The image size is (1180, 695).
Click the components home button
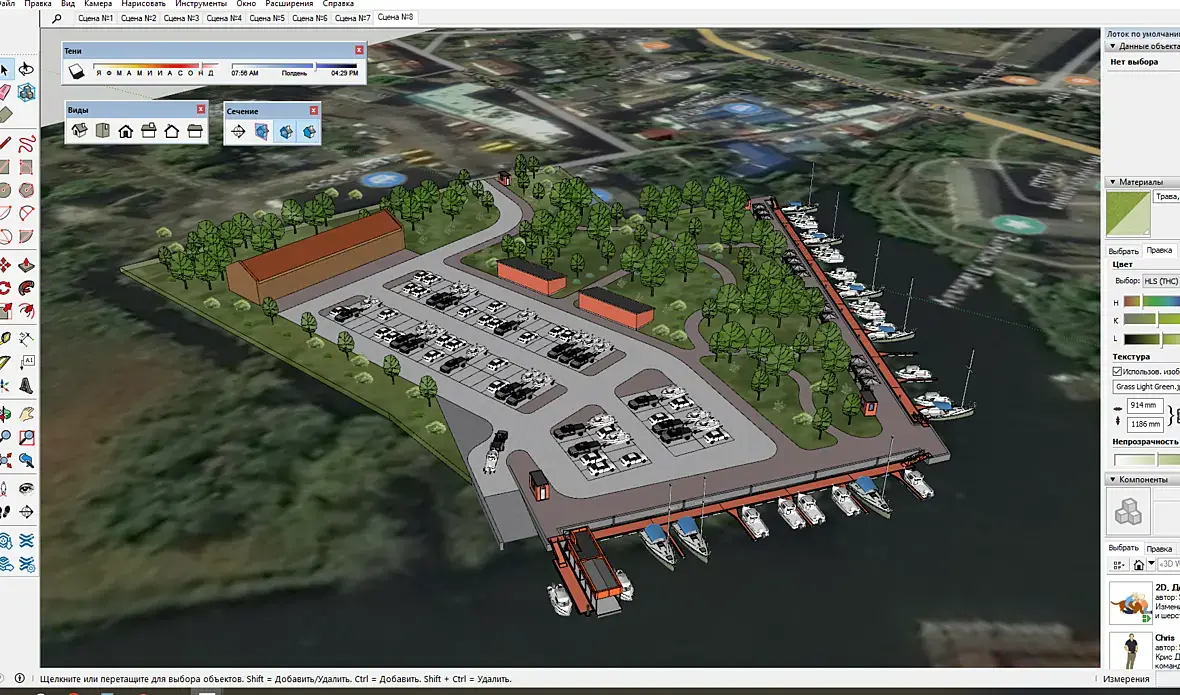(x=1139, y=564)
